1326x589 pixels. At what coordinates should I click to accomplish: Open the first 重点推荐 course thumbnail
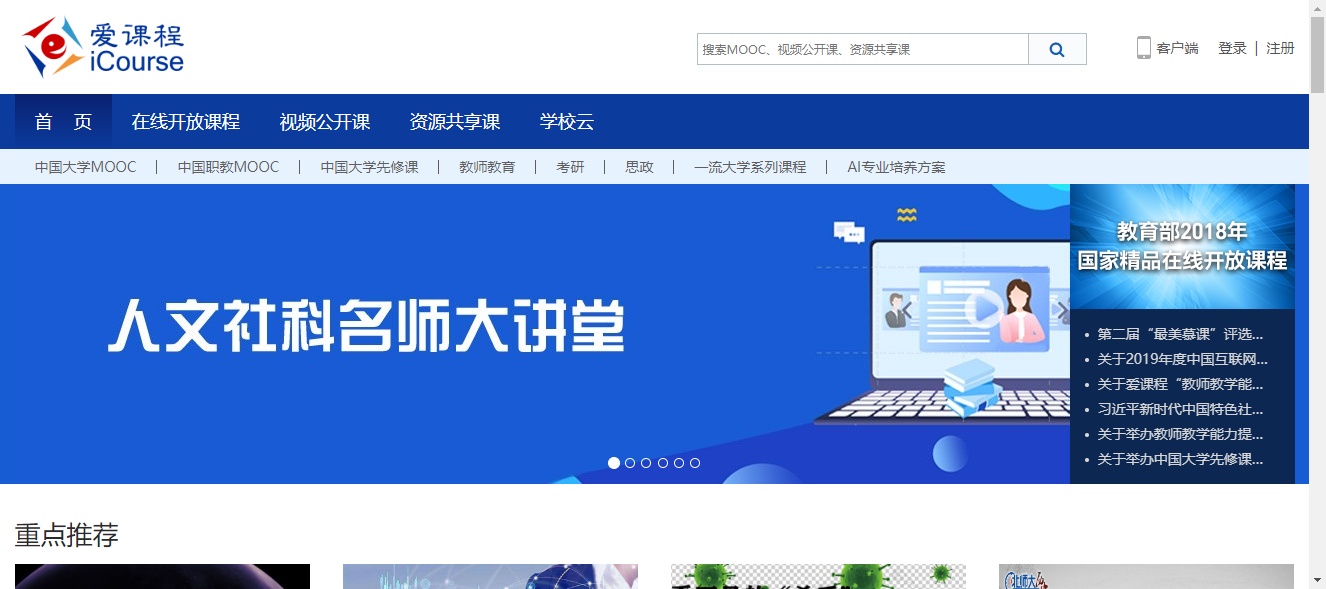pos(161,577)
